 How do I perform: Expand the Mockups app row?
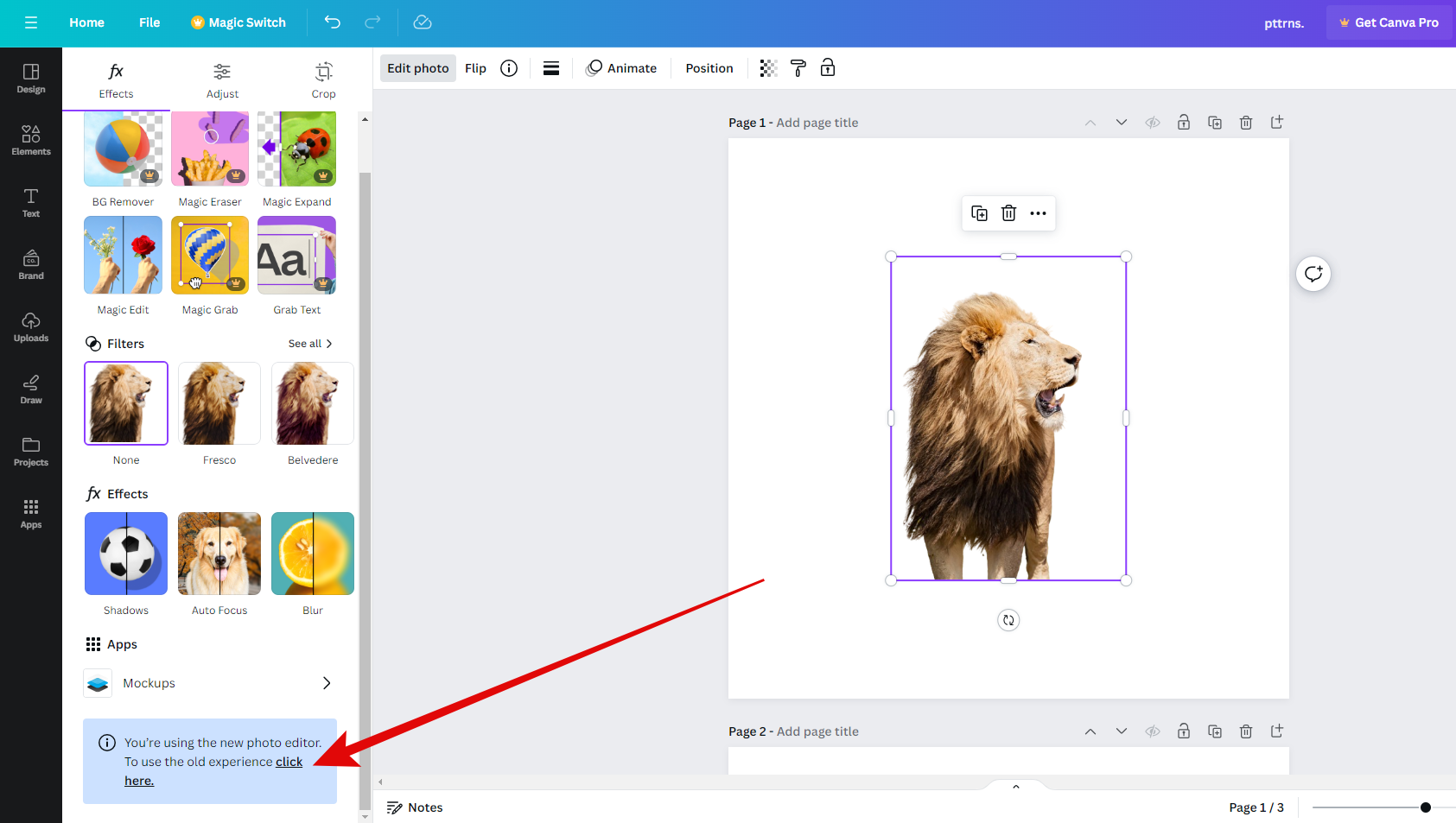[x=210, y=683]
